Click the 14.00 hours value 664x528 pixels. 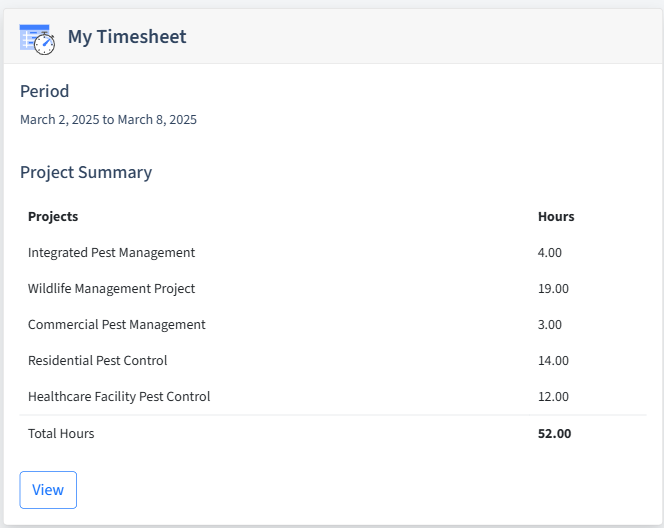point(553,361)
